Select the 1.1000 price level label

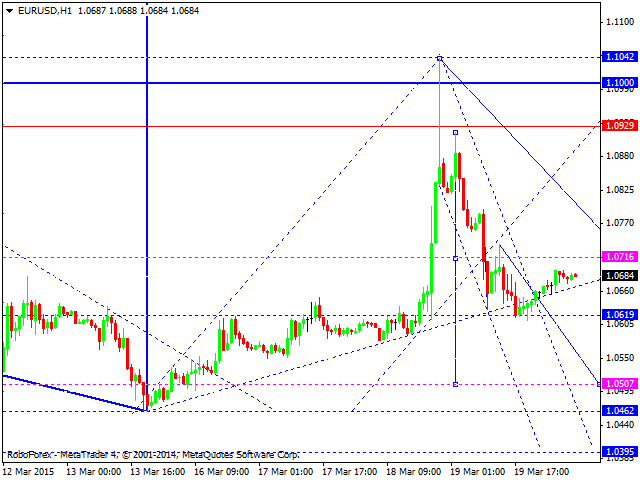(x=620, y=83)
